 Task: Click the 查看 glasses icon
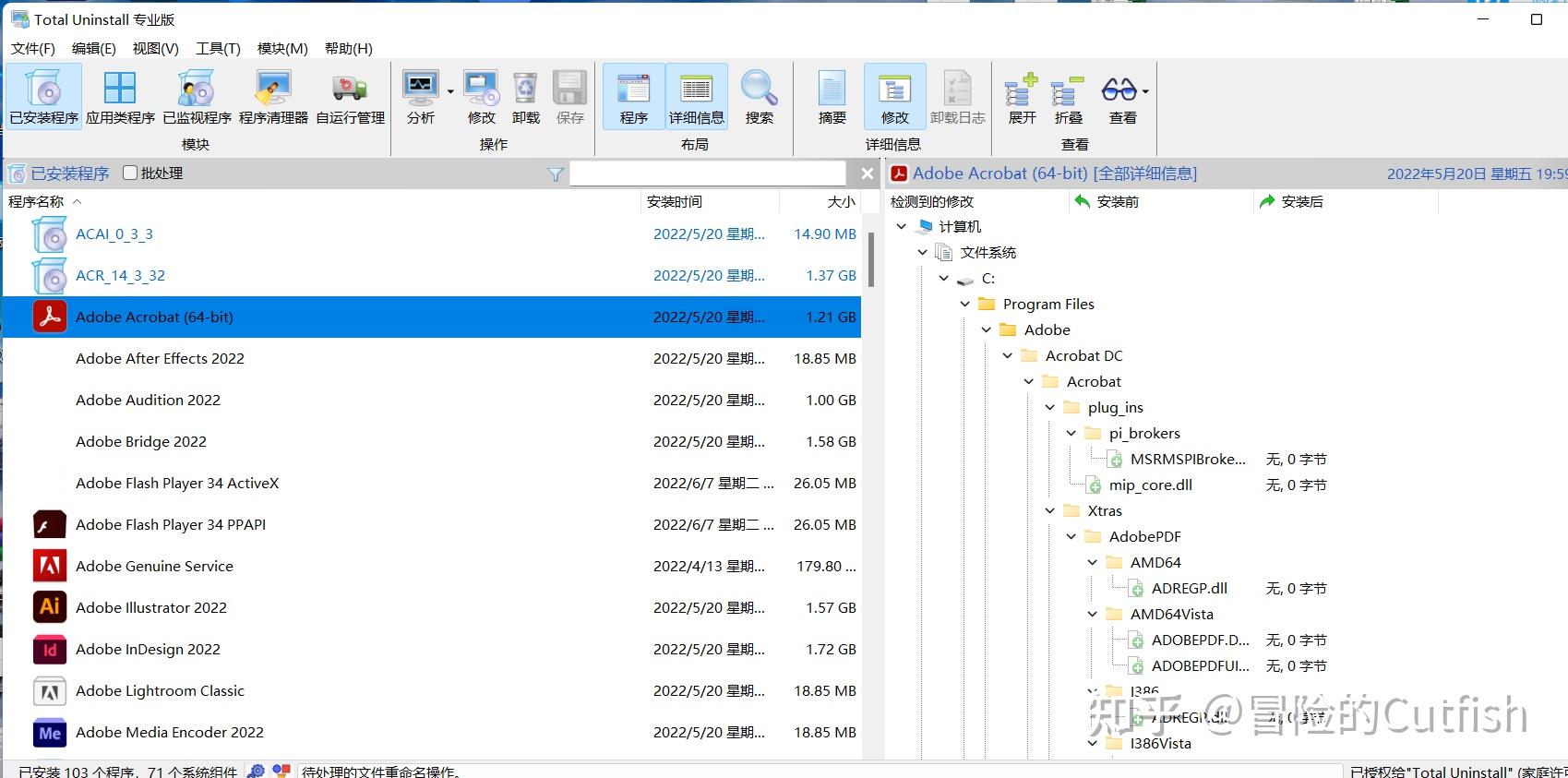pos(1119,90)
